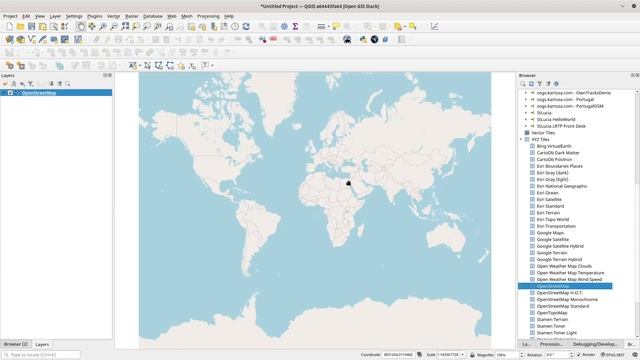Click the New GeoPackage Layer icon
Viewport: 640px width, 360px height.
[x=20, y=40]
